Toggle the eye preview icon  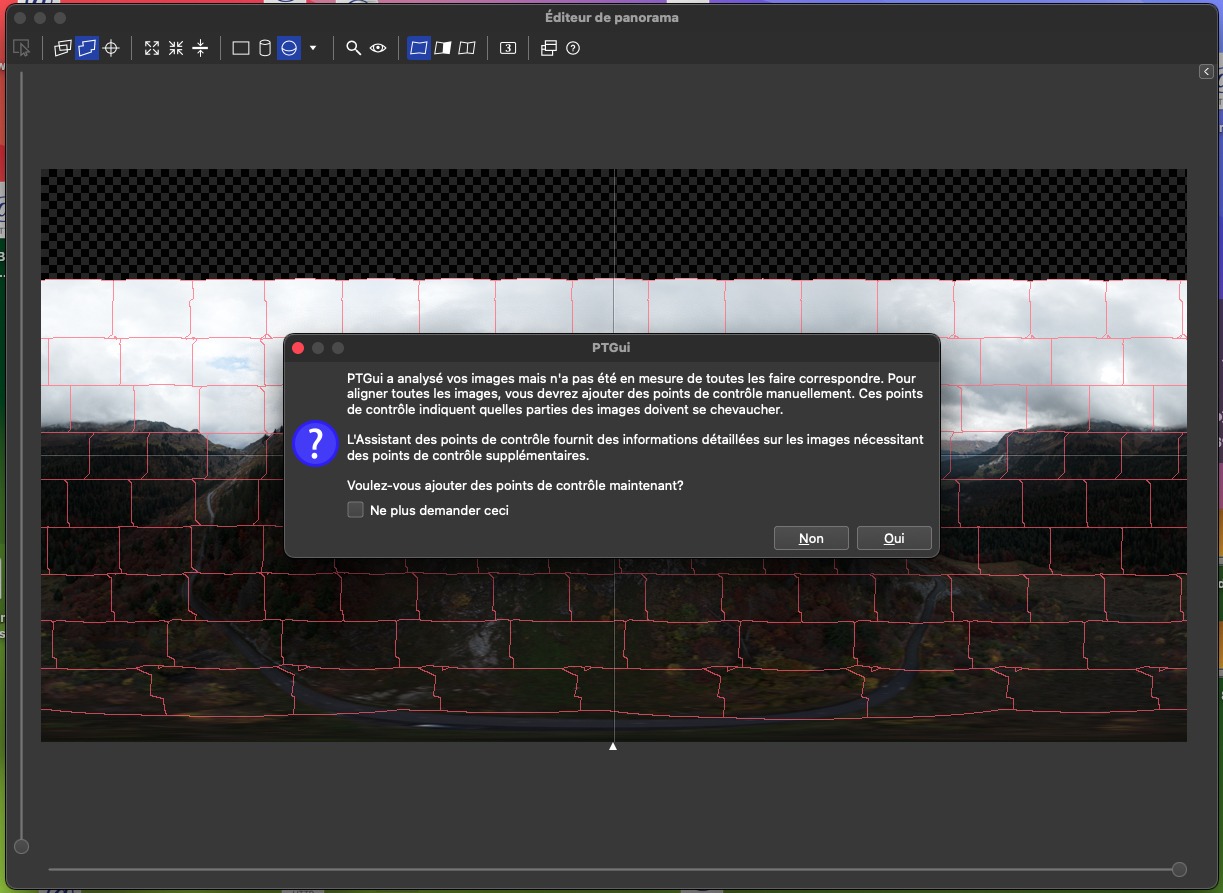[378, 48]
